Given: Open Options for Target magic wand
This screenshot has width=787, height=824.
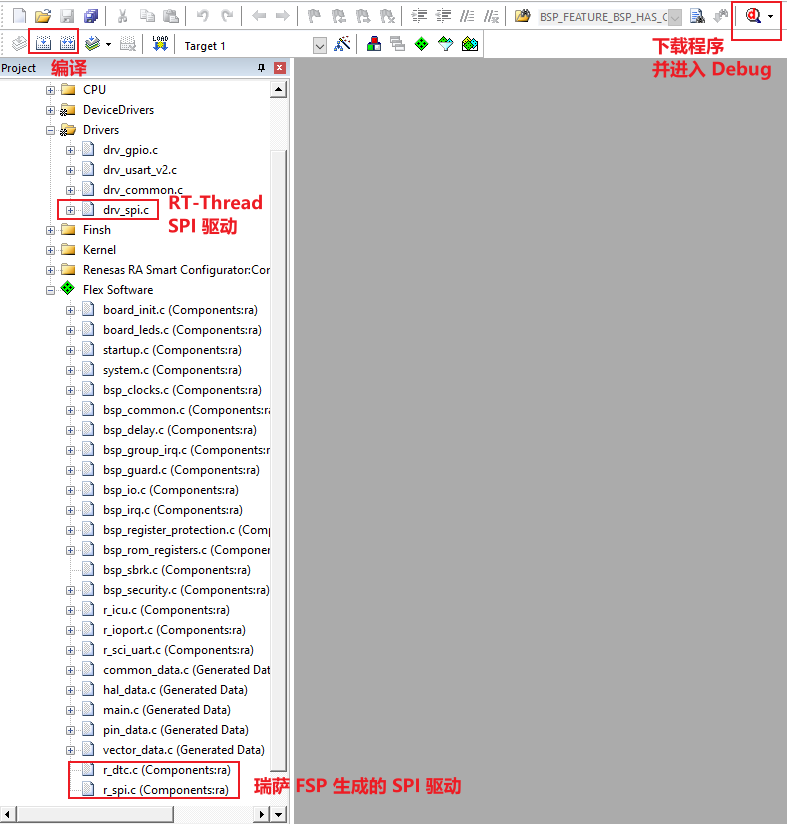Looking at the screenshot, I should click(x=342, y=44).
